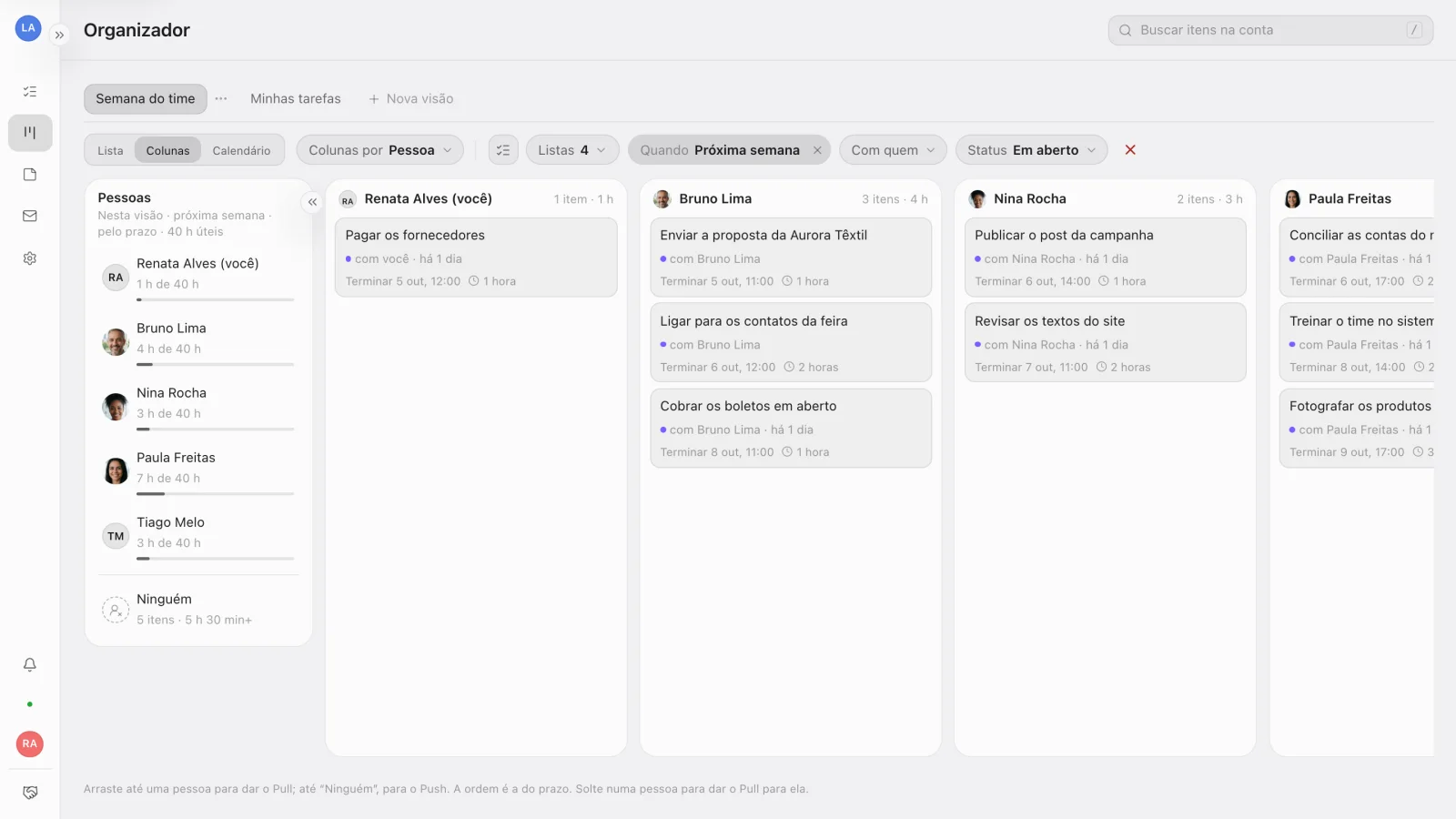Open the Listas 4 dropdown
This screenshot has width=1456, height=819.
(x=572, y=150)
